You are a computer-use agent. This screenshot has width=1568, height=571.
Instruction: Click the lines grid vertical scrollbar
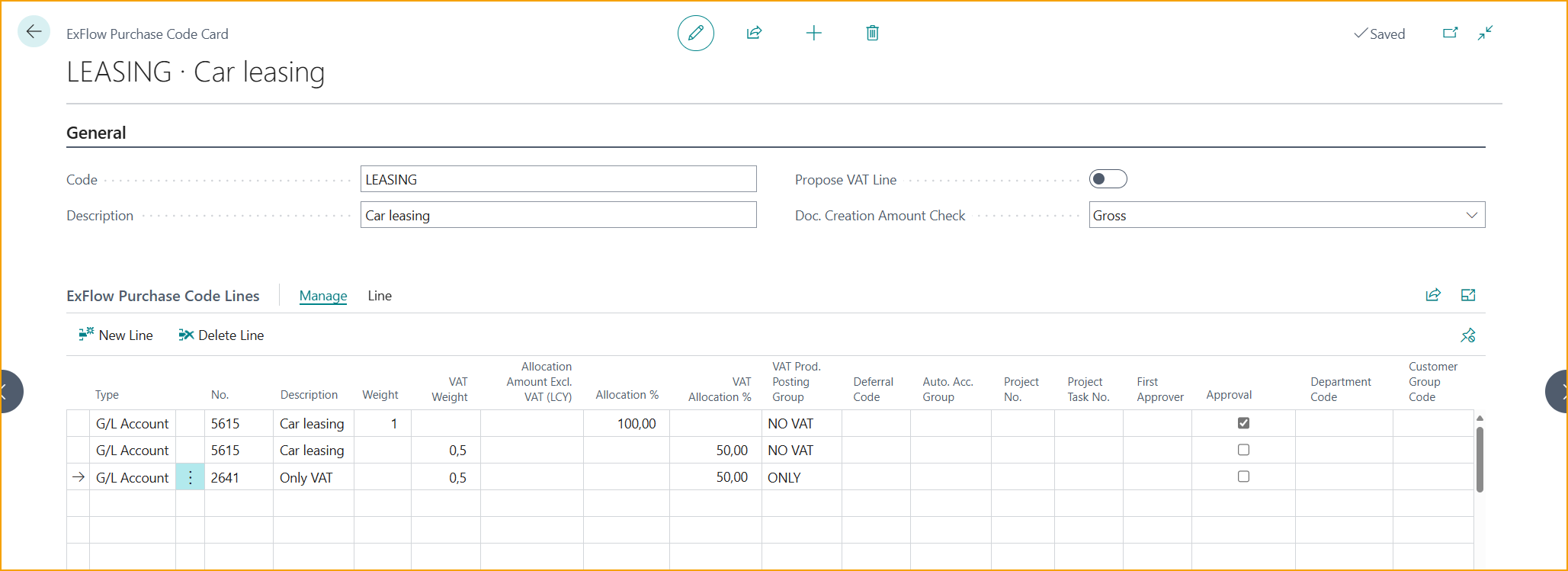tap(1480, 459)
